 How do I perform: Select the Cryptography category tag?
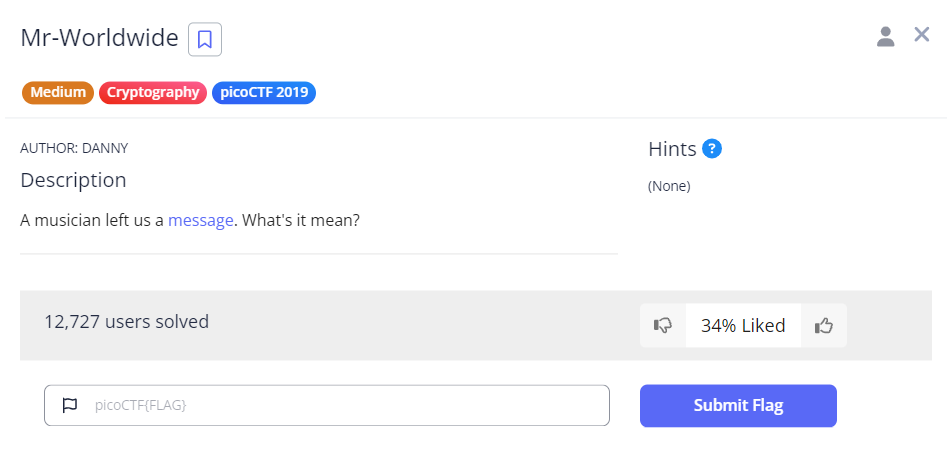pyautogui.click(x=153, y=93)
